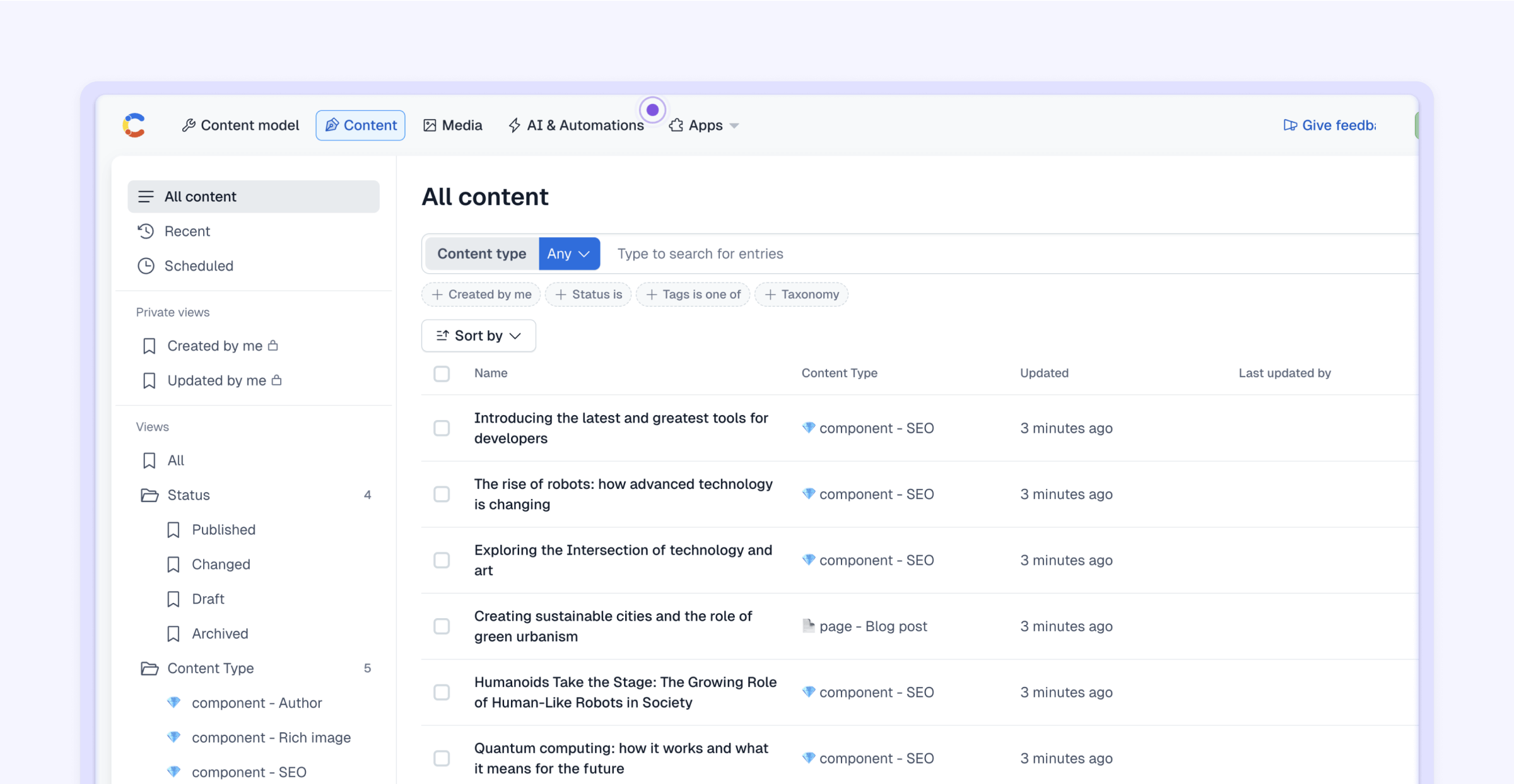Click the Updated column header
The height and width of the screenshot is (784, 1514).
point(1044,373)
